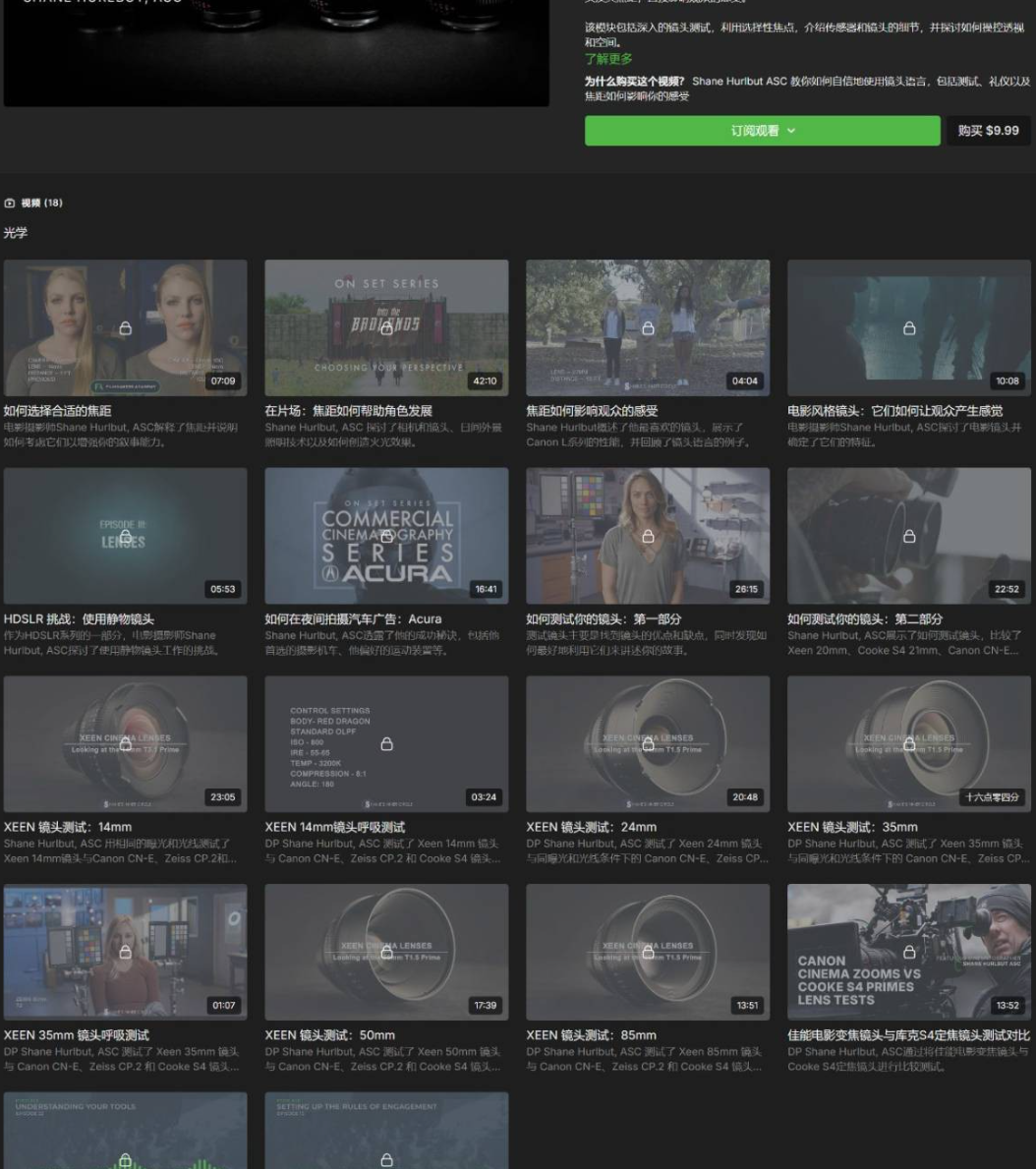
Task: Click the 07:09 duration badge
Action: (223, 380)
